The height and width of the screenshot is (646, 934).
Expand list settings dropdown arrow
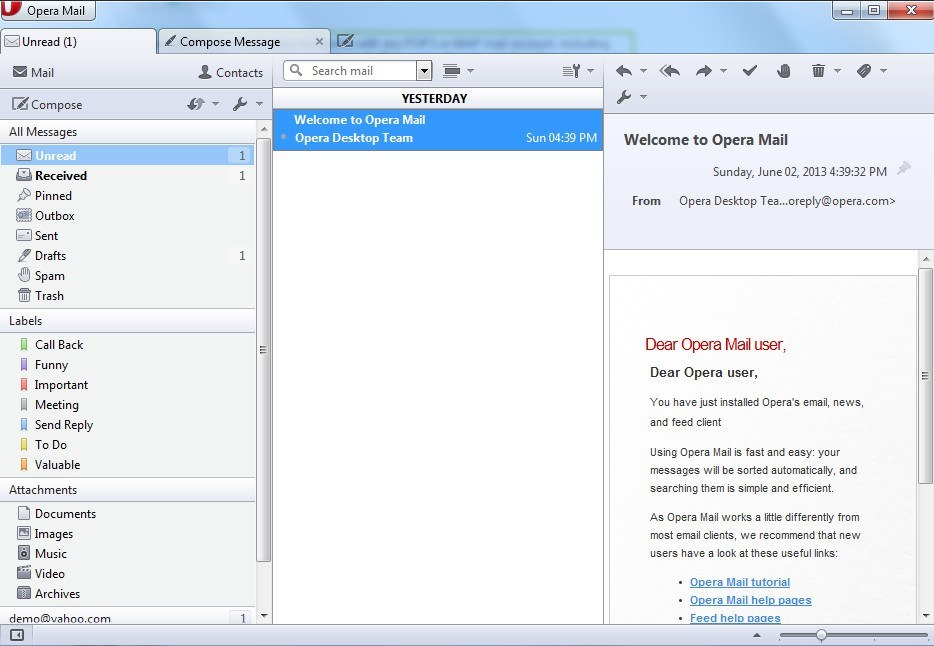[x=590, y=71]
